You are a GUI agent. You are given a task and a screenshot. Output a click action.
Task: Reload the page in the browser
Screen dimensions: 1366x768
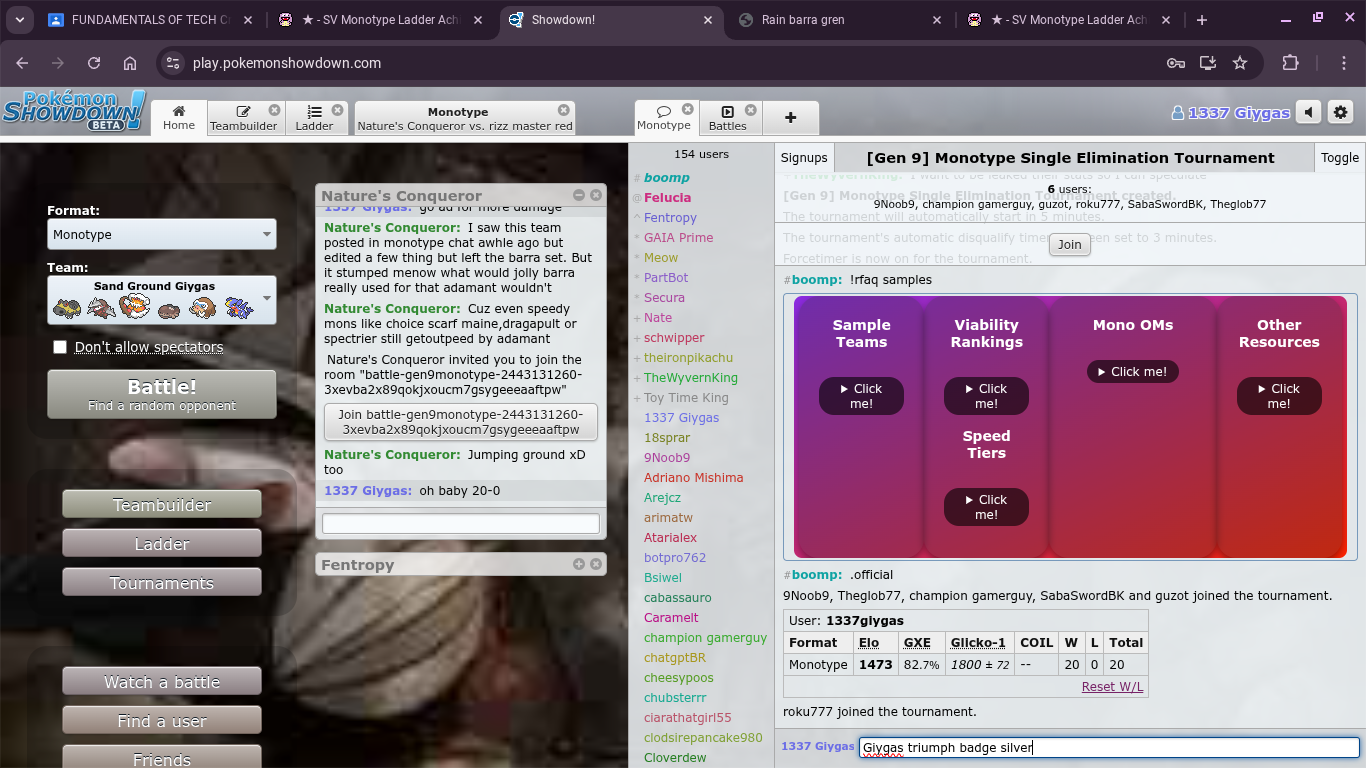pyautogui.click(x=94, y=63)
